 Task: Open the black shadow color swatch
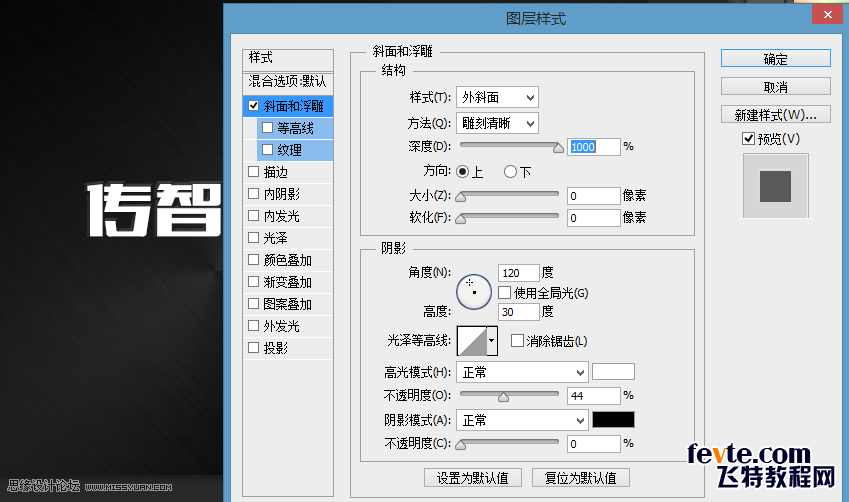(x=613, y=420)
